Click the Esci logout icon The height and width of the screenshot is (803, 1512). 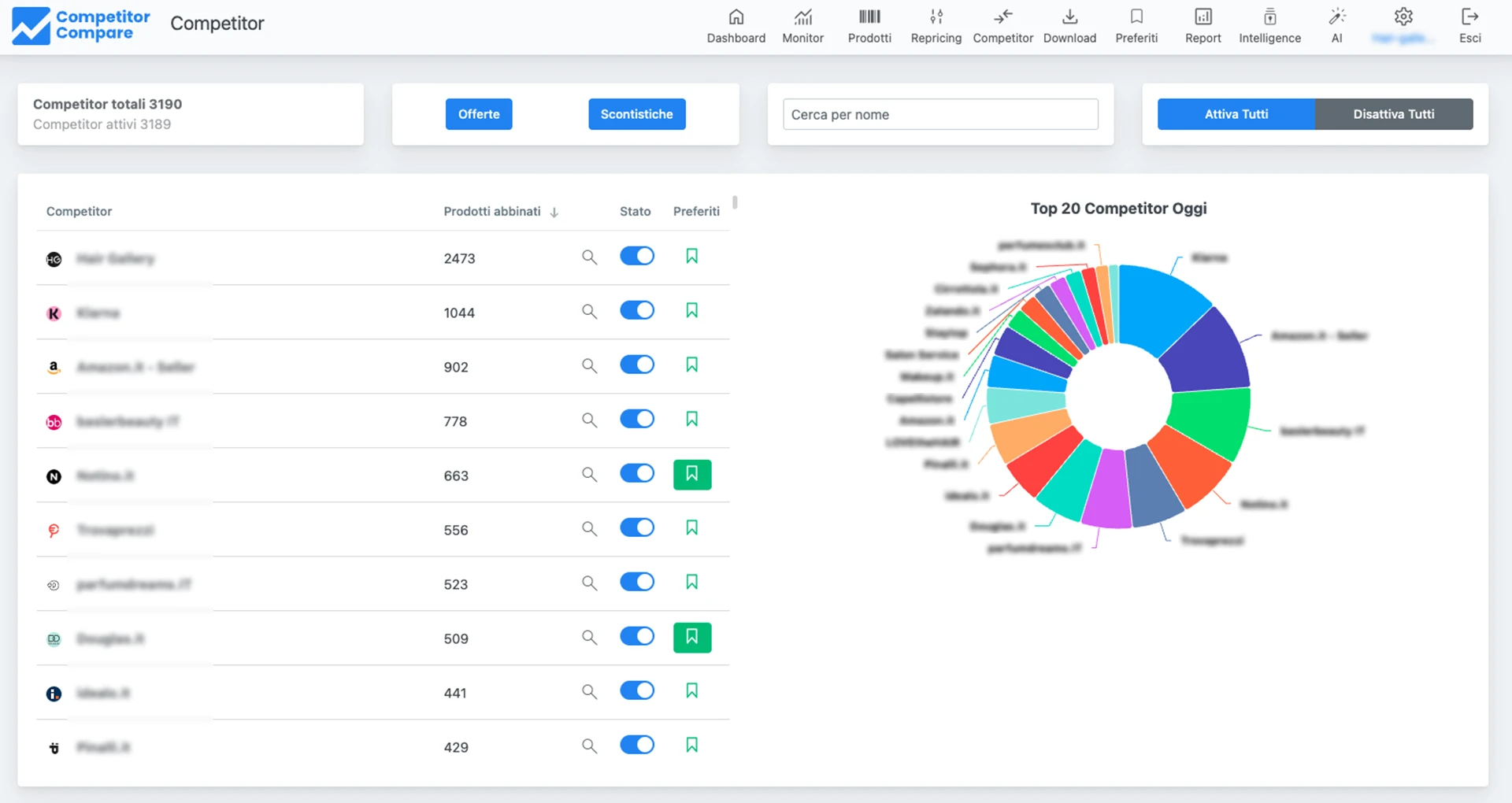coord(1469,17)
